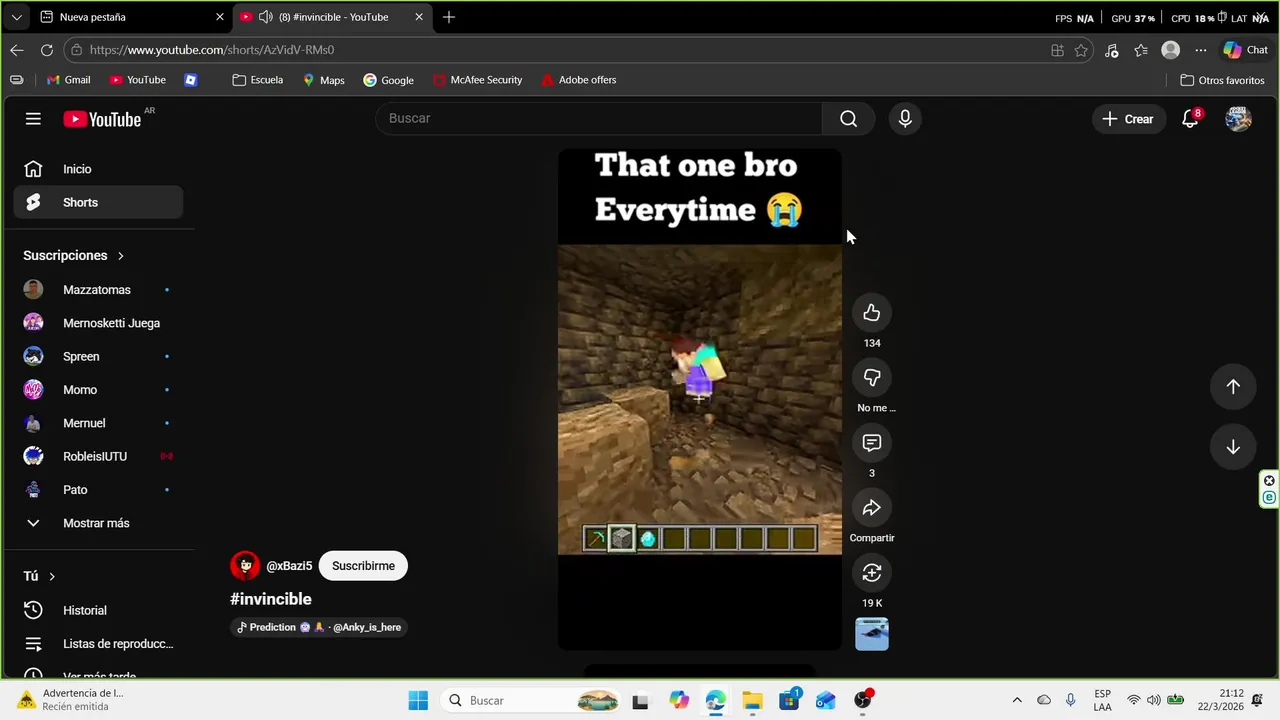The height and width of the screenshot is (720, 1280).
Task: Go to the previous Short with up arrow
Action: pos(1233,387)
